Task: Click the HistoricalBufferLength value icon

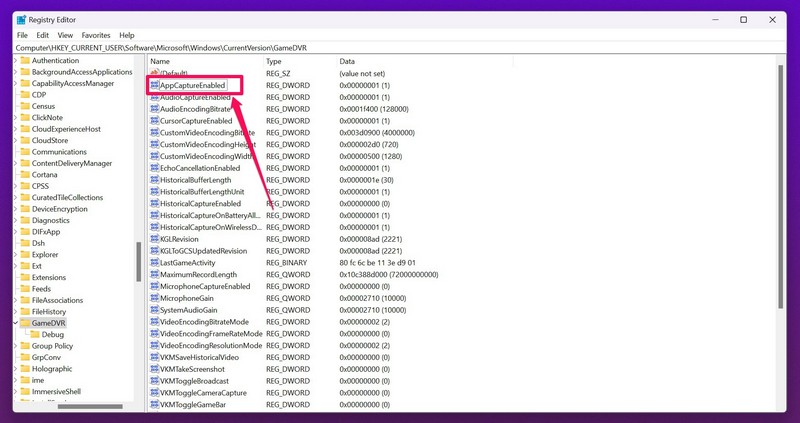Action: (x=155, y=180)
